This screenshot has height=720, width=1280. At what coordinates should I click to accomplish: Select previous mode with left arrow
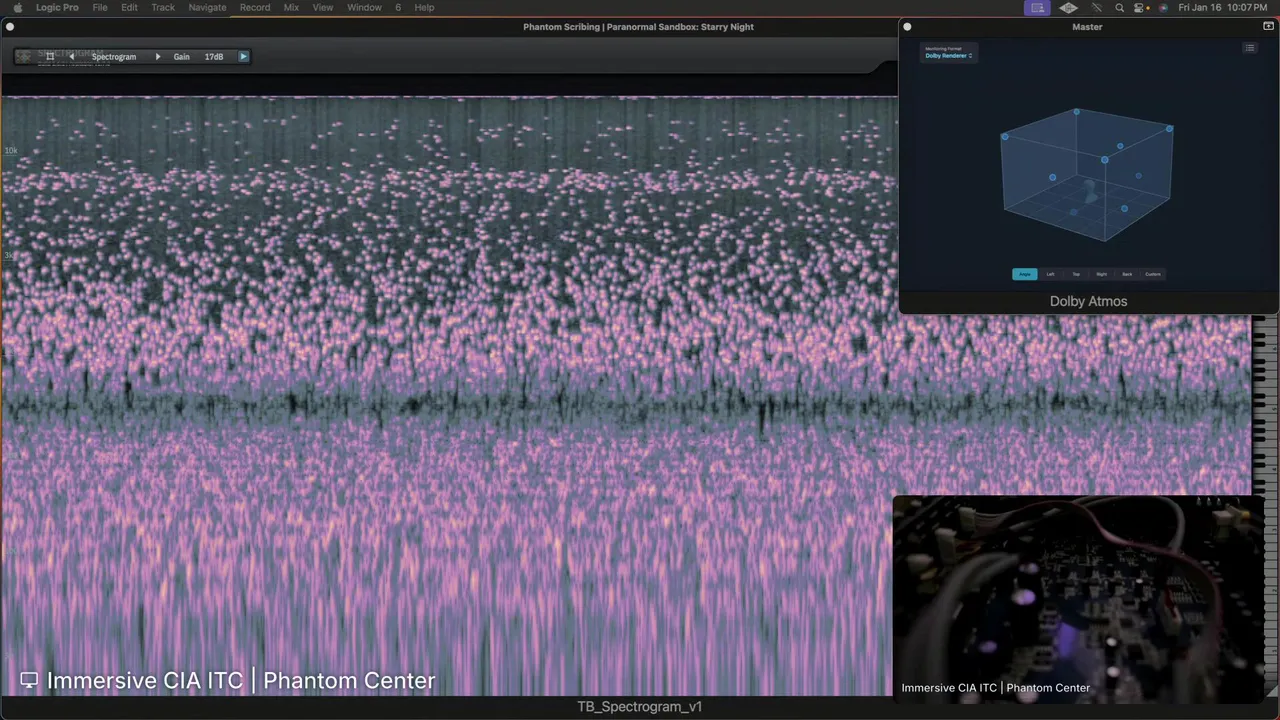71,57
